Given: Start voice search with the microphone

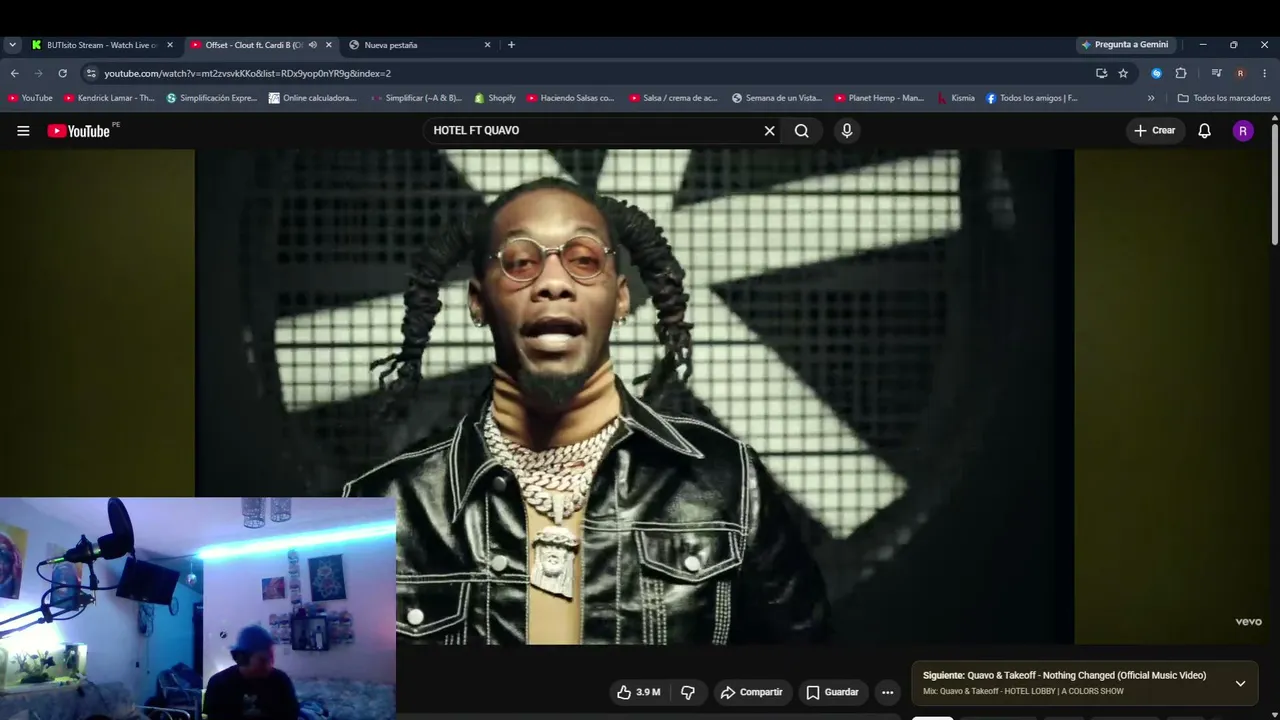Looking at the screenshot, I should (847, 131).
